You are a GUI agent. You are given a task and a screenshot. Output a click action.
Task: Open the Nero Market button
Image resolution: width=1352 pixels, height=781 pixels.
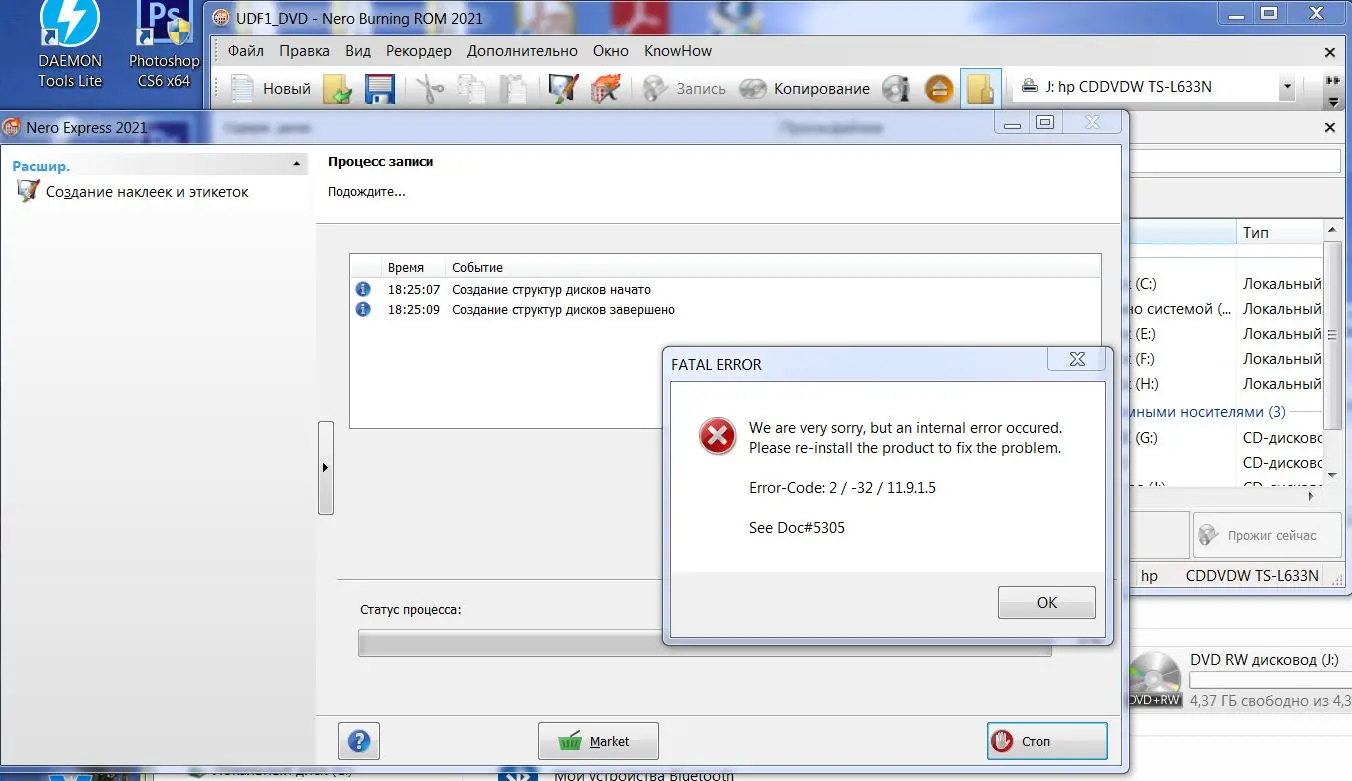598,741
